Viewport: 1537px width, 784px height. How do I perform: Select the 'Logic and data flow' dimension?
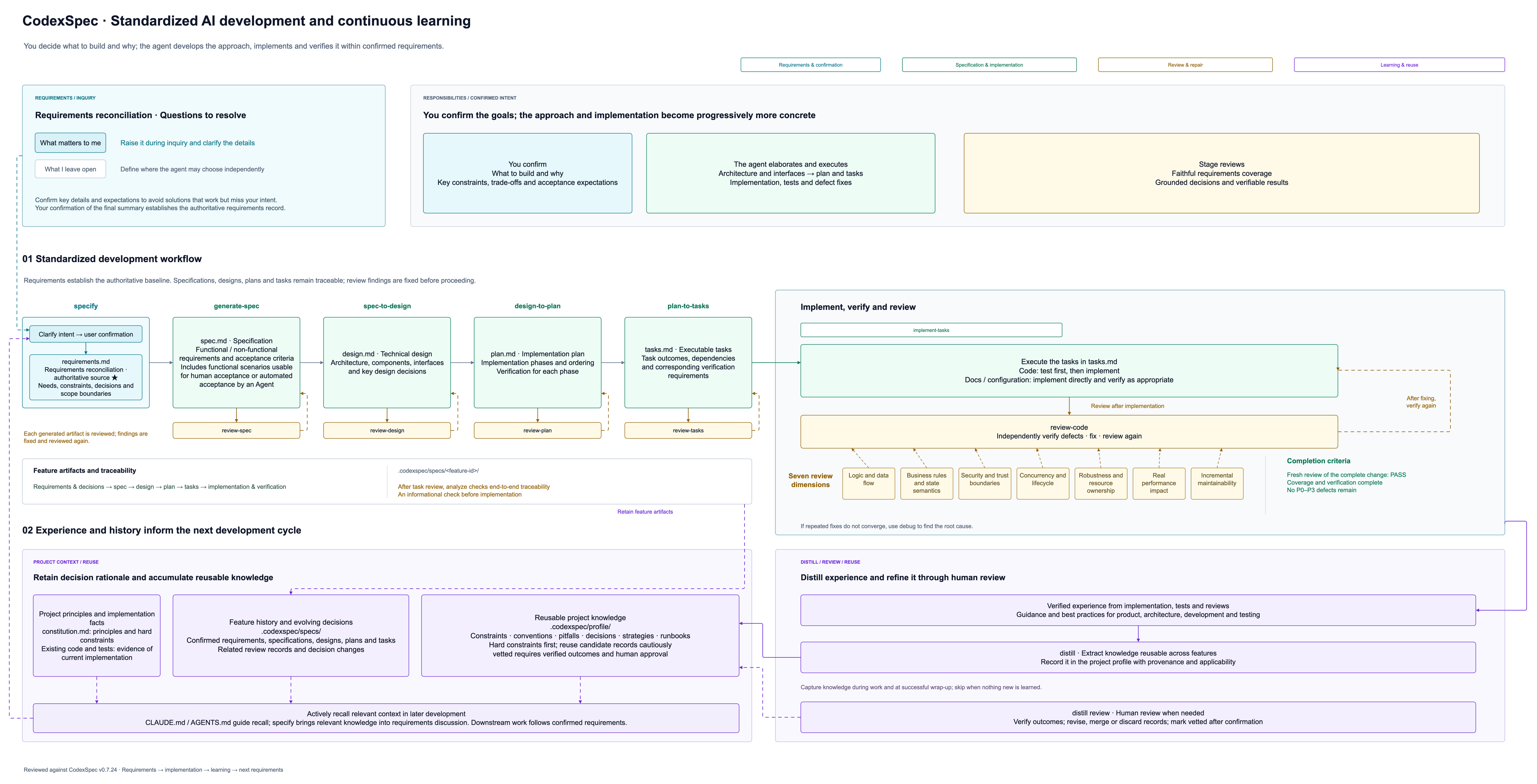click(868, 483)
